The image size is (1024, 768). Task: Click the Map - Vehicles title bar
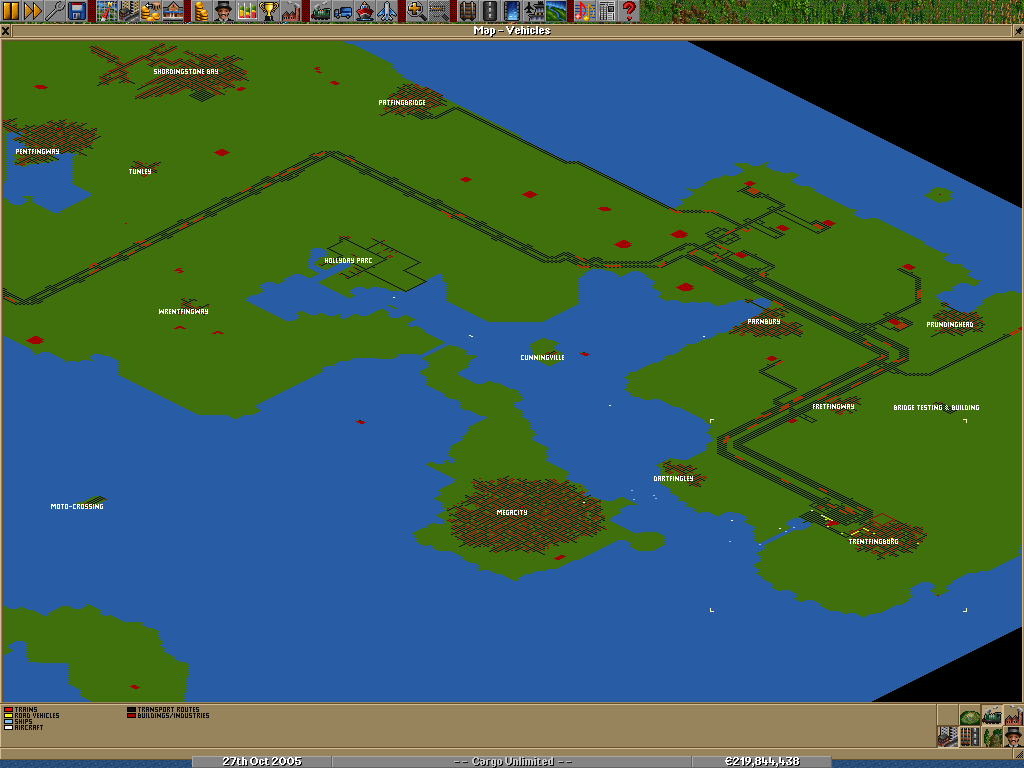point(512,31)
